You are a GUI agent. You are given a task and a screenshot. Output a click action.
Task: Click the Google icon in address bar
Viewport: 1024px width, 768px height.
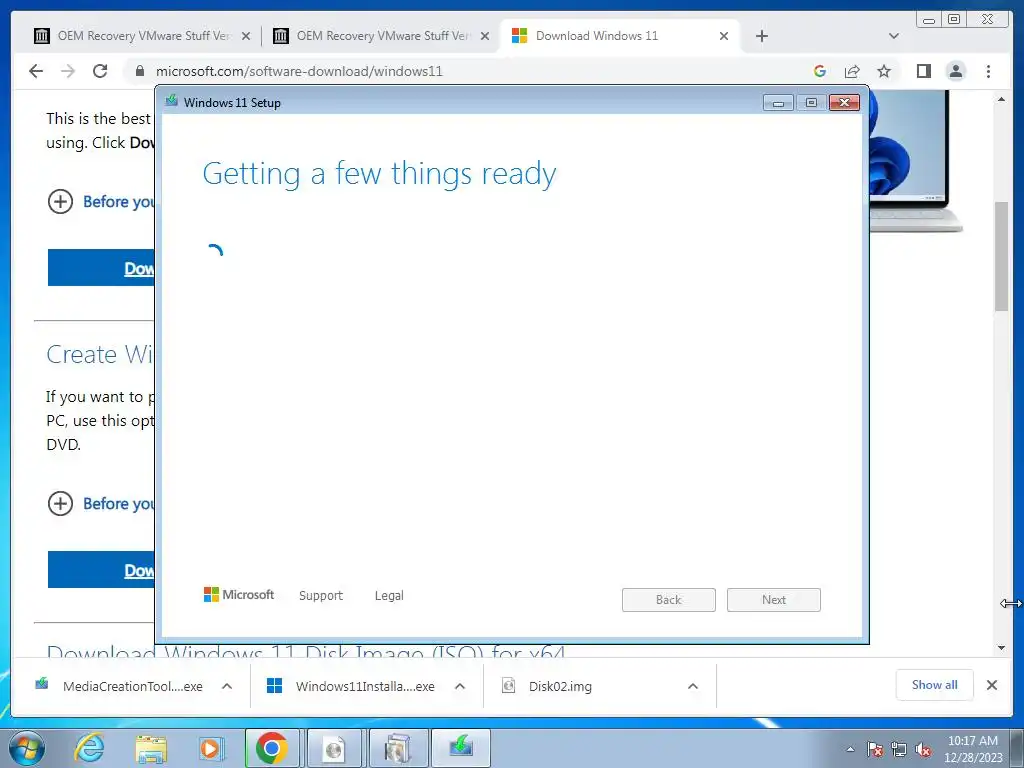point(820,71)
